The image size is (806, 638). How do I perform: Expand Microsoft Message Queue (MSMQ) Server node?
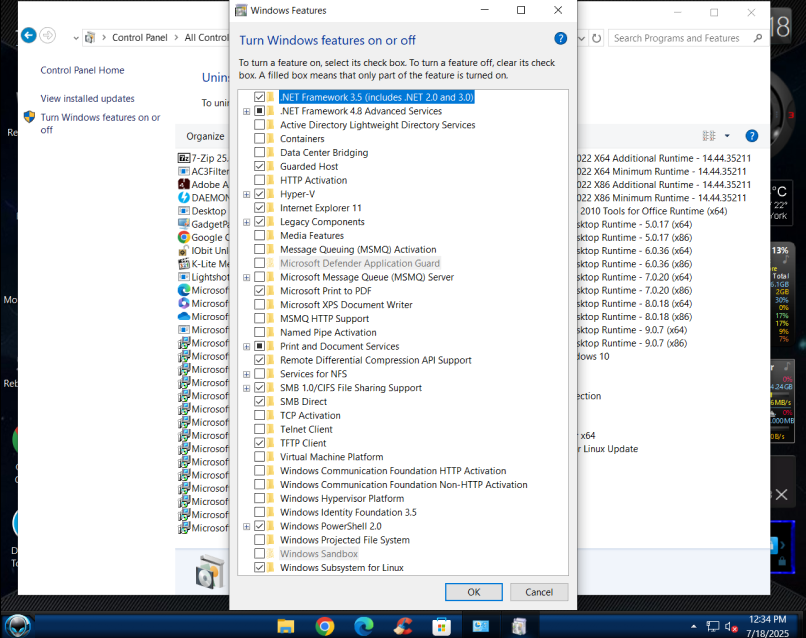tap(247, 278)
